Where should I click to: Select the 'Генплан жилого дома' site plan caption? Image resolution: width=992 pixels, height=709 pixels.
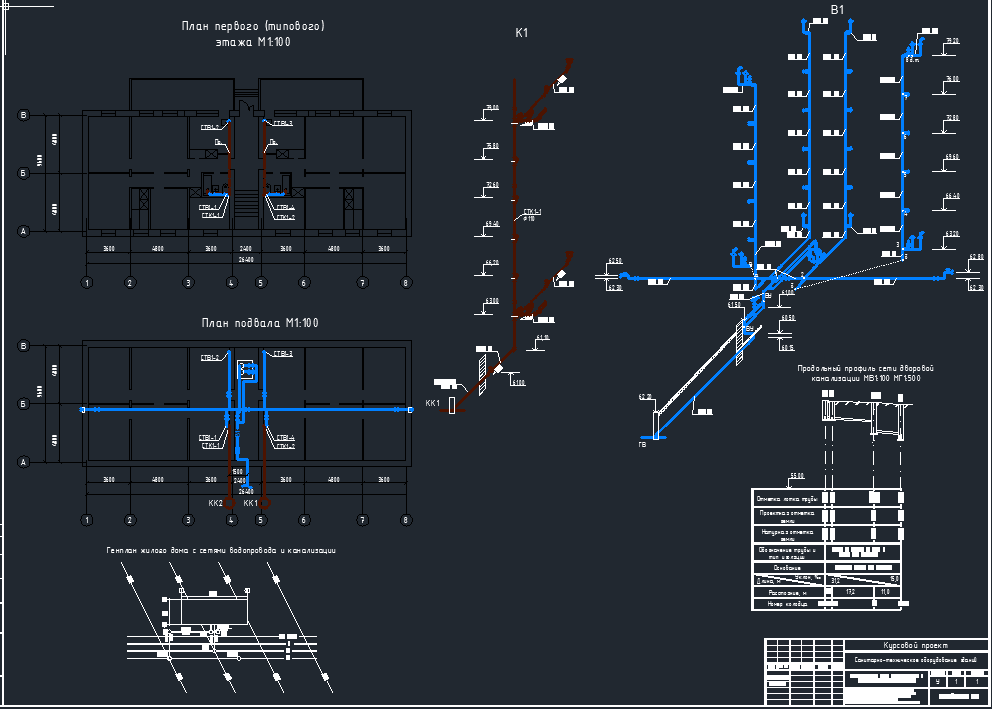(221, 550)
